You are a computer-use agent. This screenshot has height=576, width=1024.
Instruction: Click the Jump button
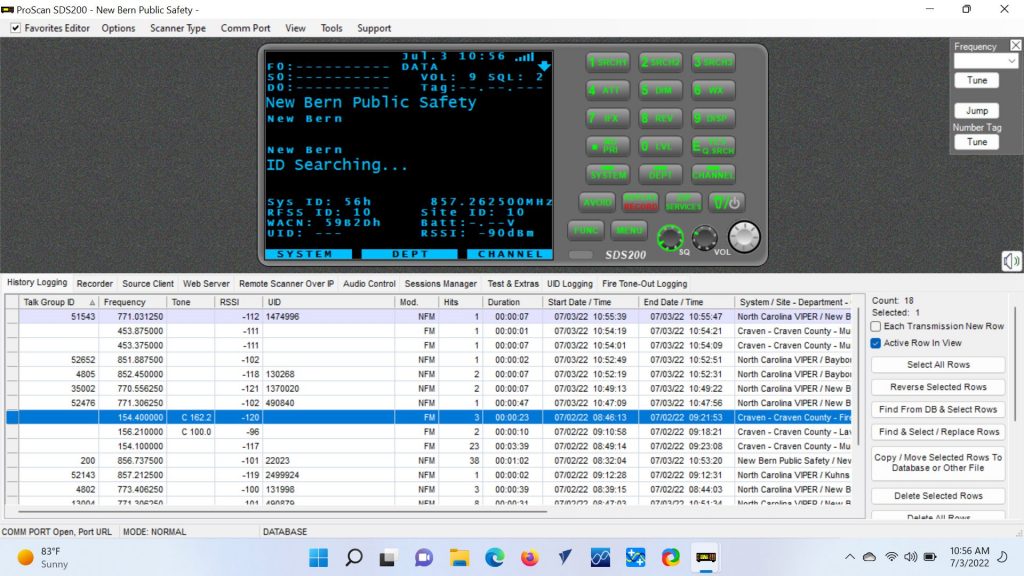click(976, 111)
